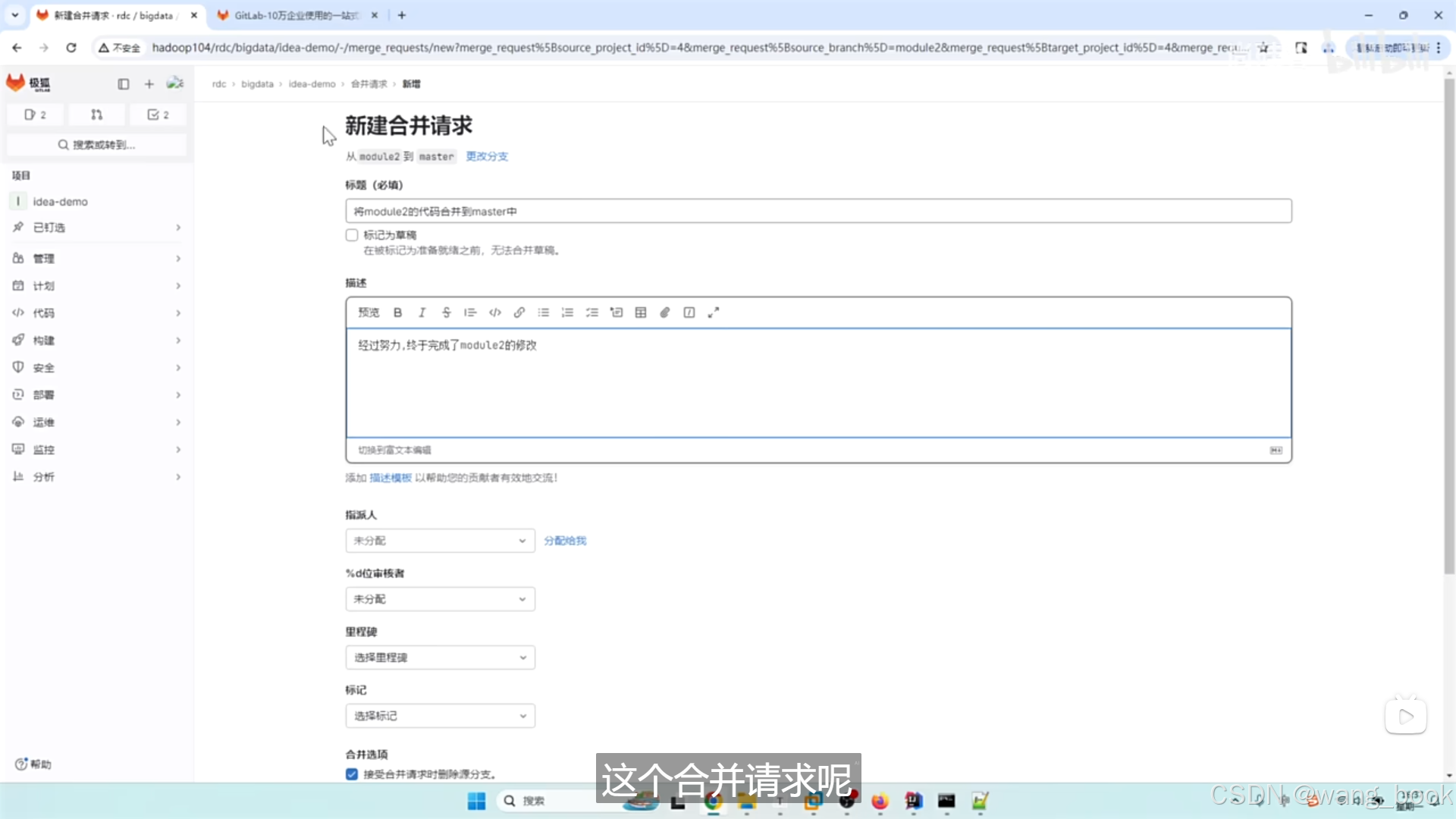Insert a bullet list
This screenshot has height=819, width=1456.
[543, 312]
